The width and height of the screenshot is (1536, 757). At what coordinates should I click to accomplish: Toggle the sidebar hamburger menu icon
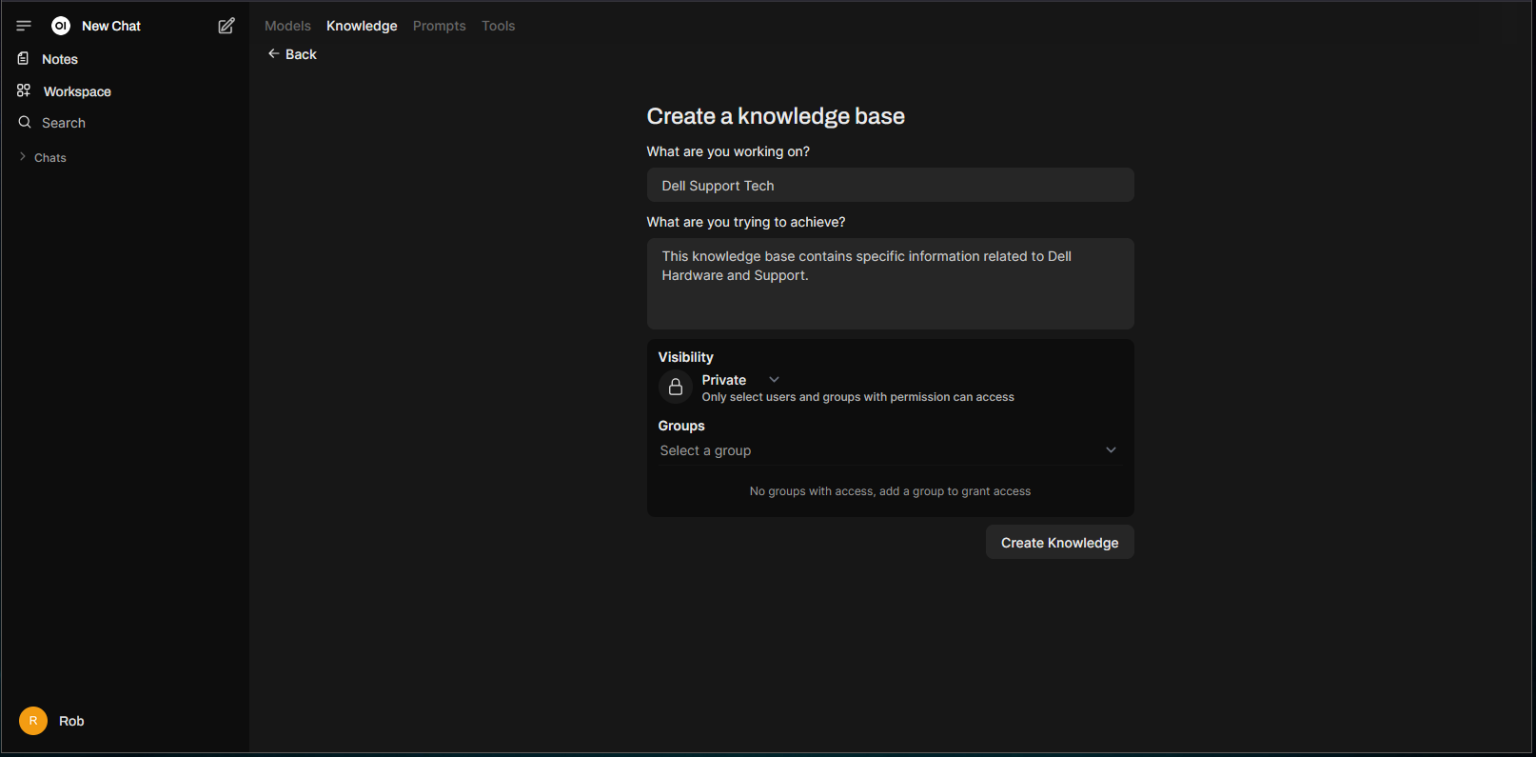pyautogui.click(x=24, y=26)
